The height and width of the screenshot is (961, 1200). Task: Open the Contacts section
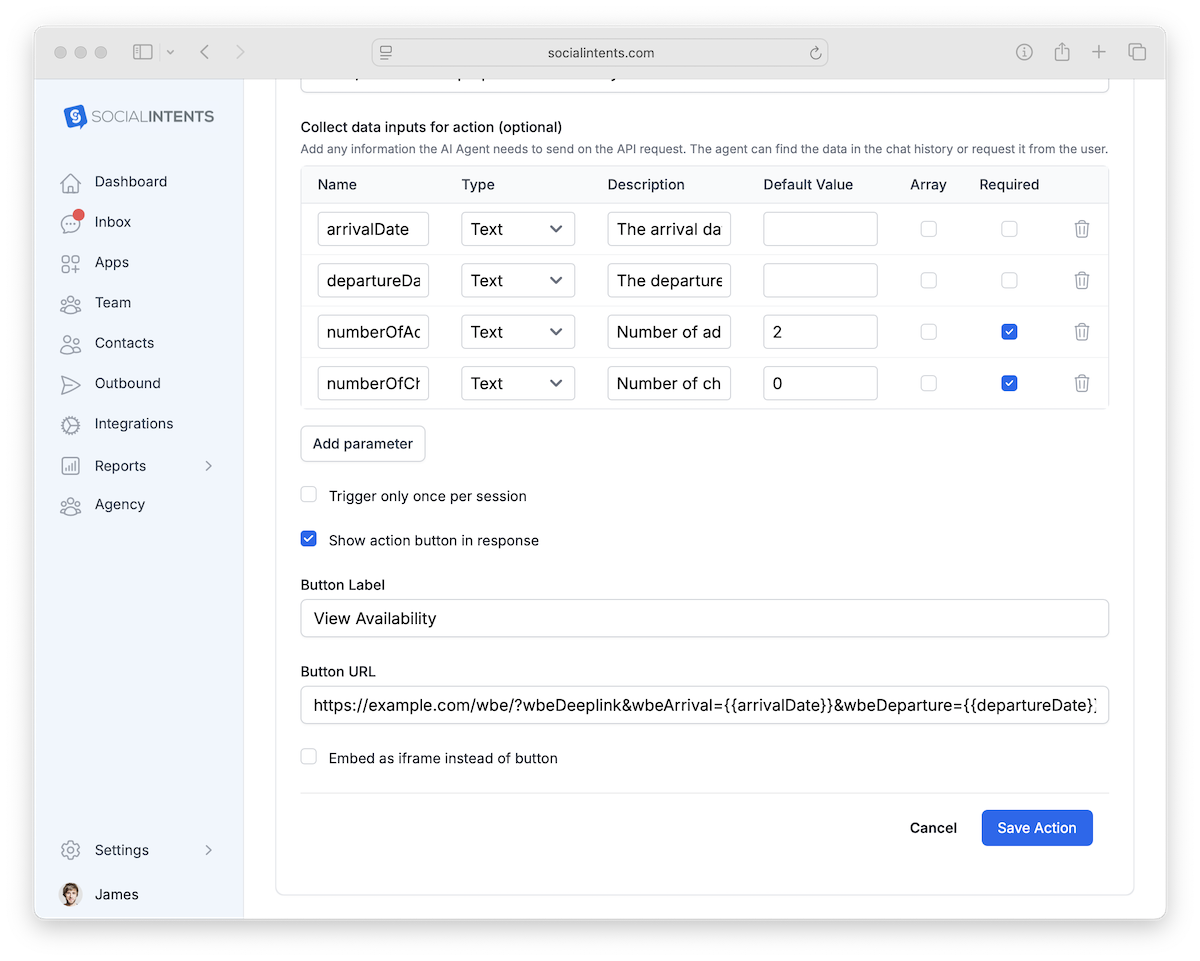click(126, 343)
